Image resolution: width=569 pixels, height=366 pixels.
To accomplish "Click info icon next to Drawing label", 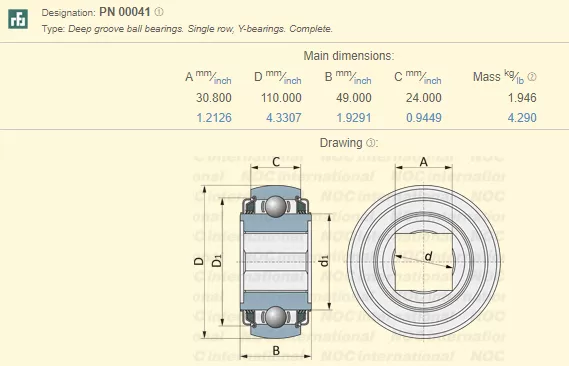I will point(370,143).
